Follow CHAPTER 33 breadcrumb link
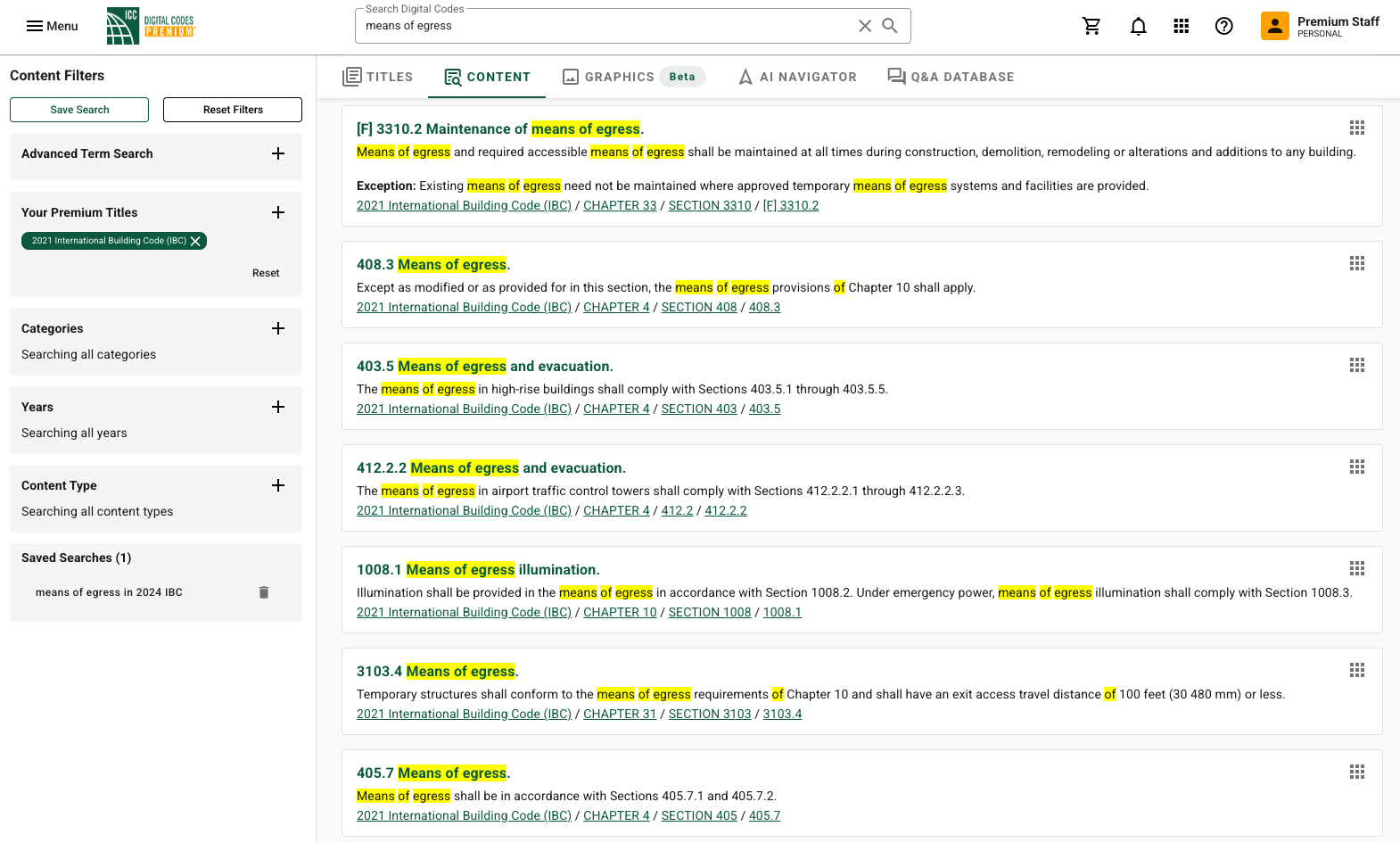Image resolution: width=1400 pixels, height=843 pixels. coord(620,205)
